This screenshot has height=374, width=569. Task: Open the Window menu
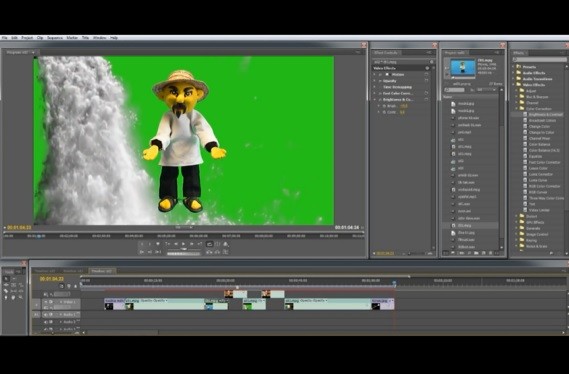pos(99,38)
